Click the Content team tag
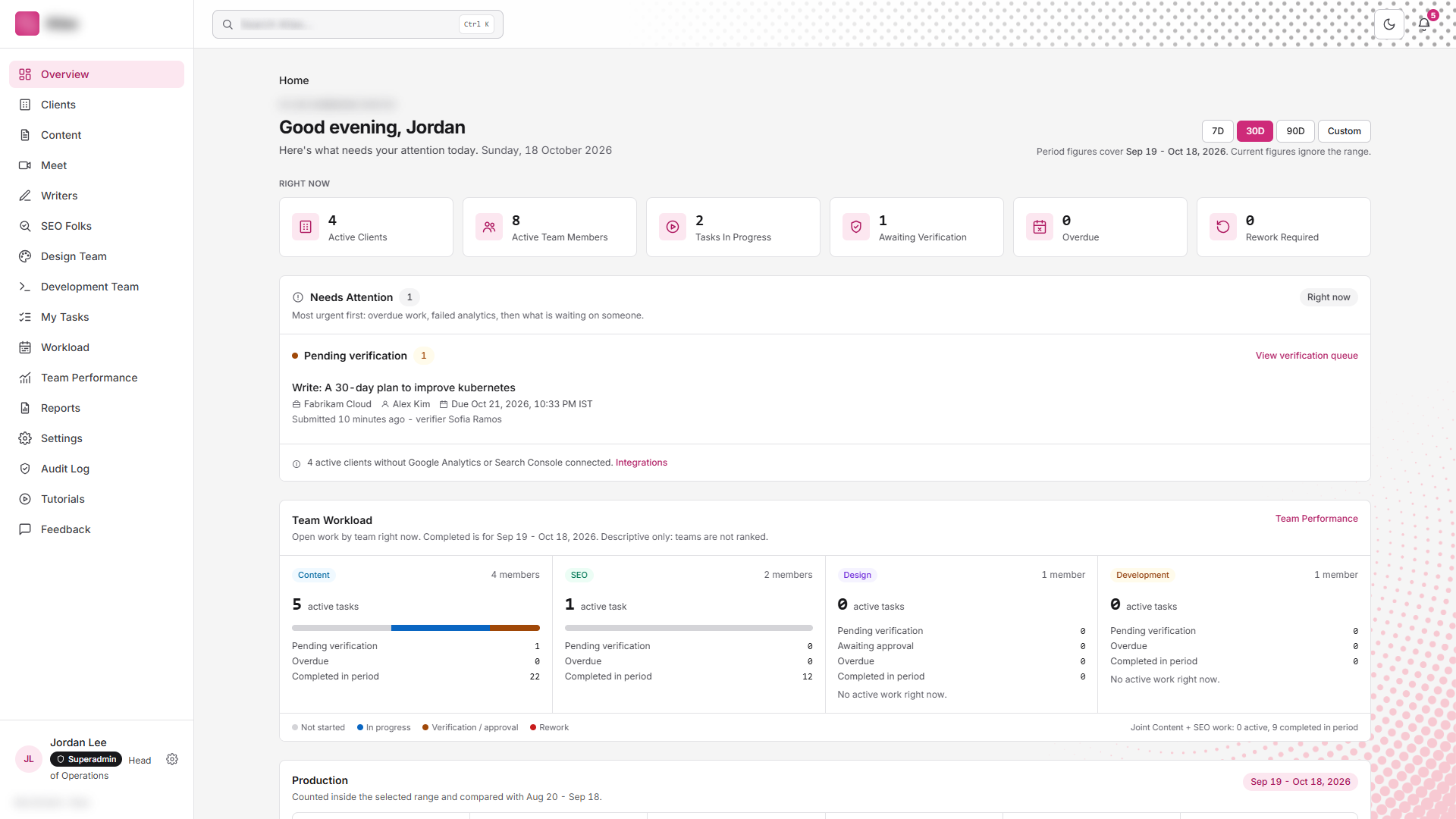Image resolution: width=1456 pixels, height=819 pixels. point(314,575)
